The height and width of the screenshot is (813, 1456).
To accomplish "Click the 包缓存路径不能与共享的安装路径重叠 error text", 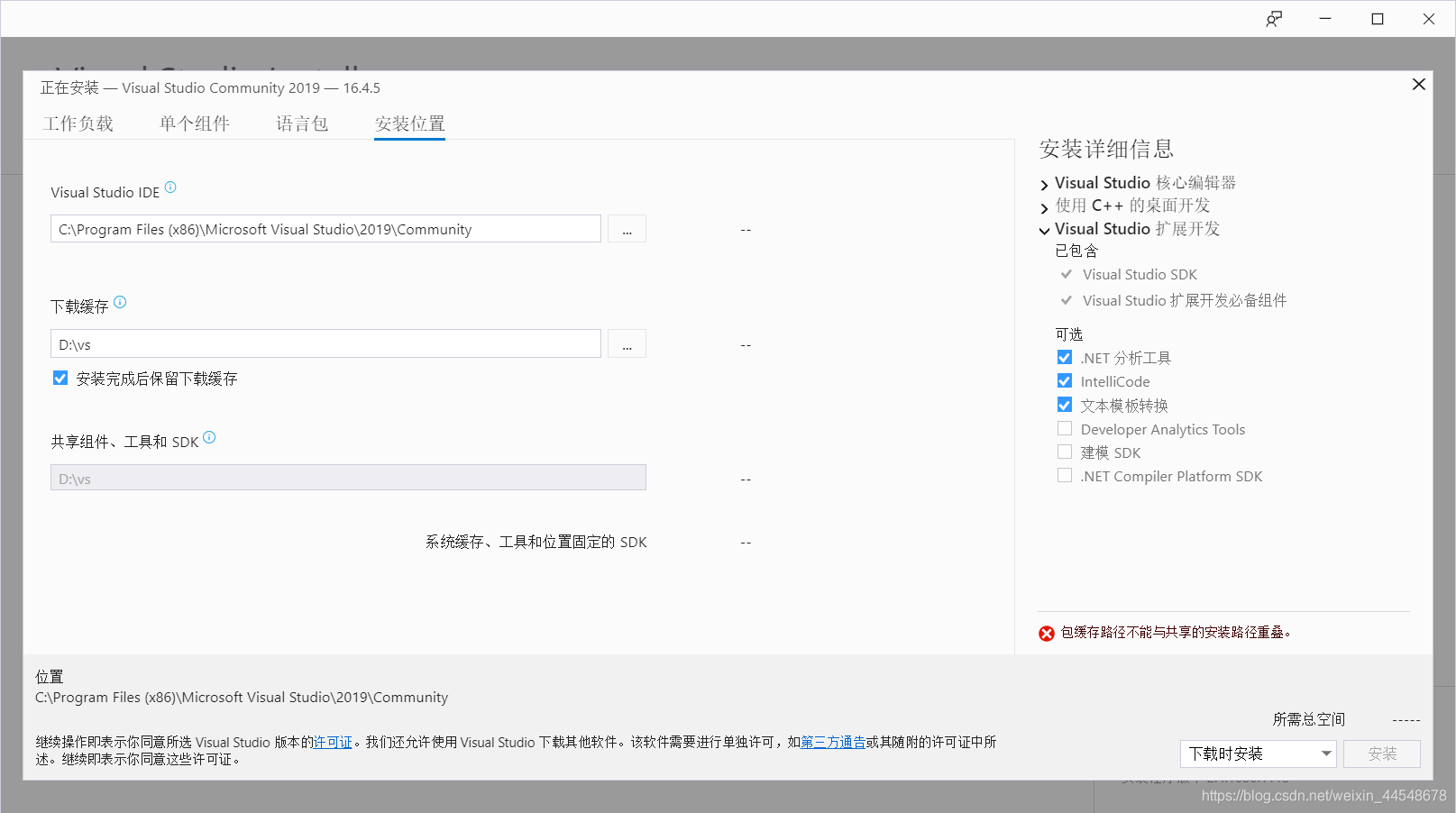I will 1176,633.
